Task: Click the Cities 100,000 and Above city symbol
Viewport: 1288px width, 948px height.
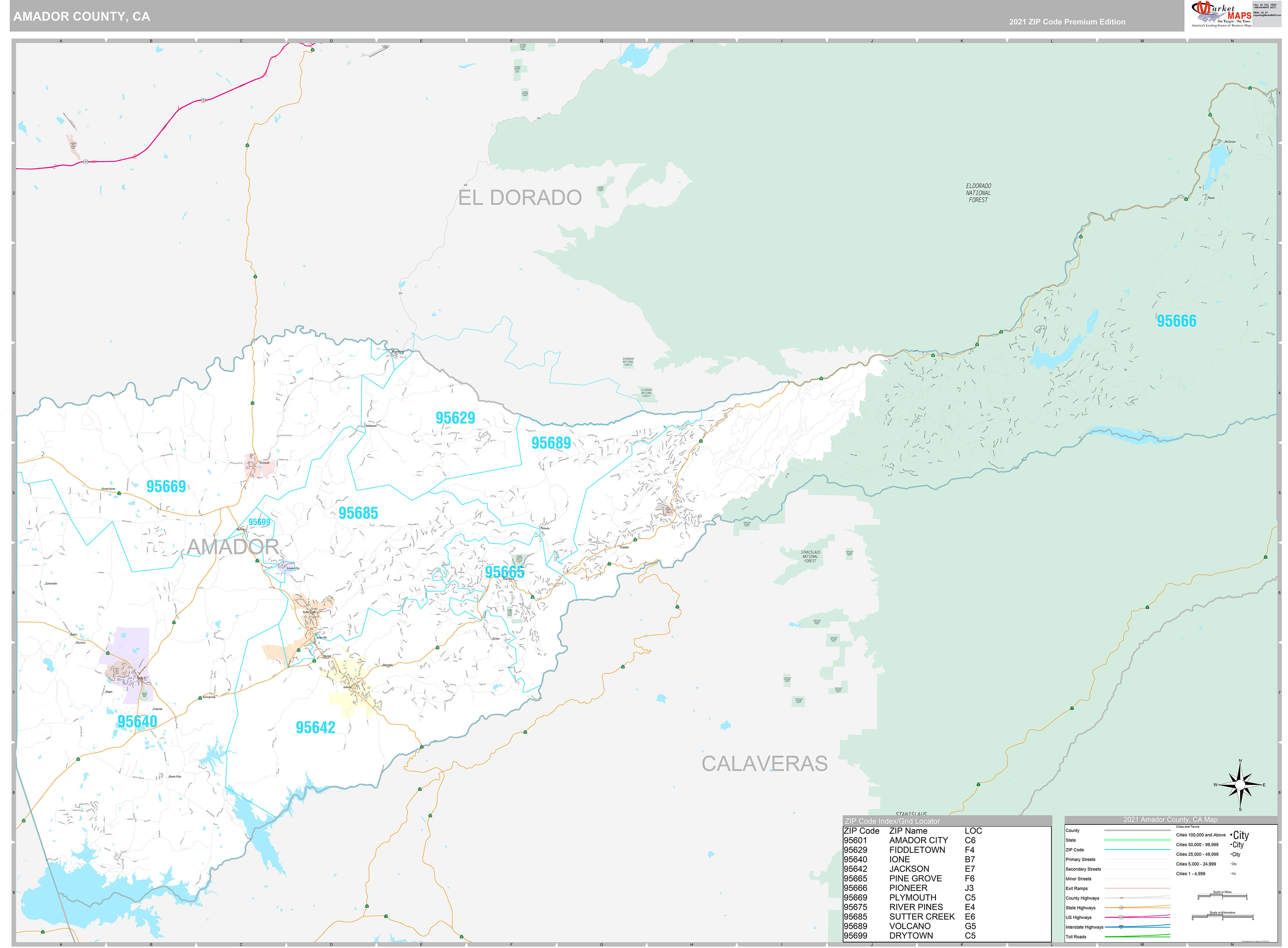Action: pyautogui.click(x=1239, y=835)
